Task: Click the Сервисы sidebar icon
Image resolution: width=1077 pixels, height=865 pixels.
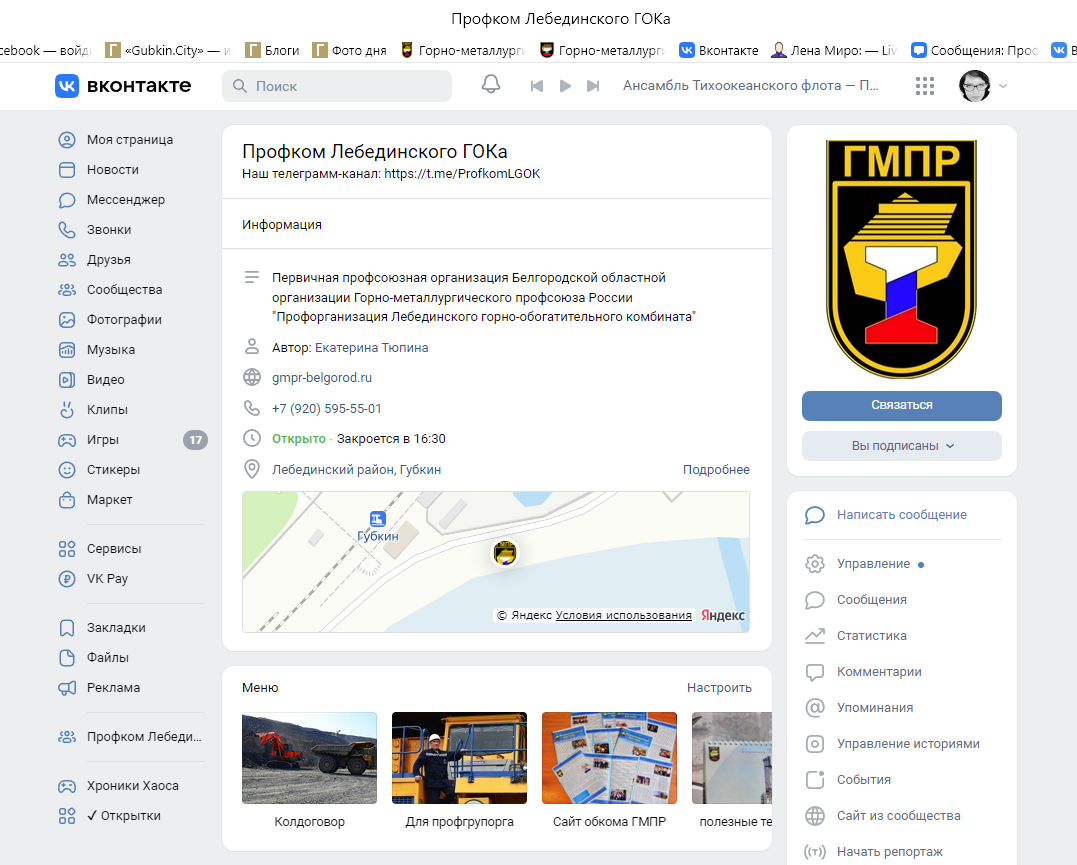Action: 67,549
